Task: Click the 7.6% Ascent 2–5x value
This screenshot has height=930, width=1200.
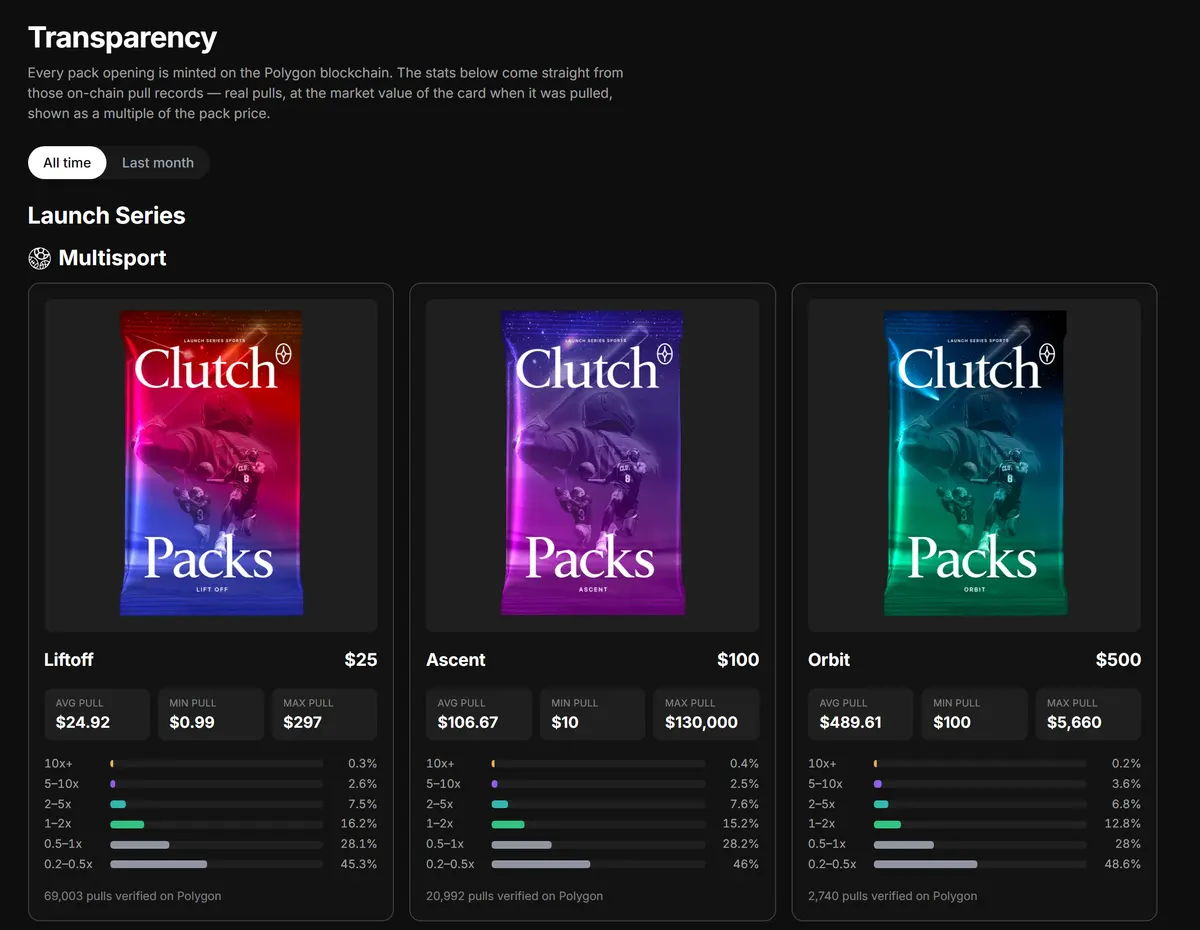Action: (744, 804)
